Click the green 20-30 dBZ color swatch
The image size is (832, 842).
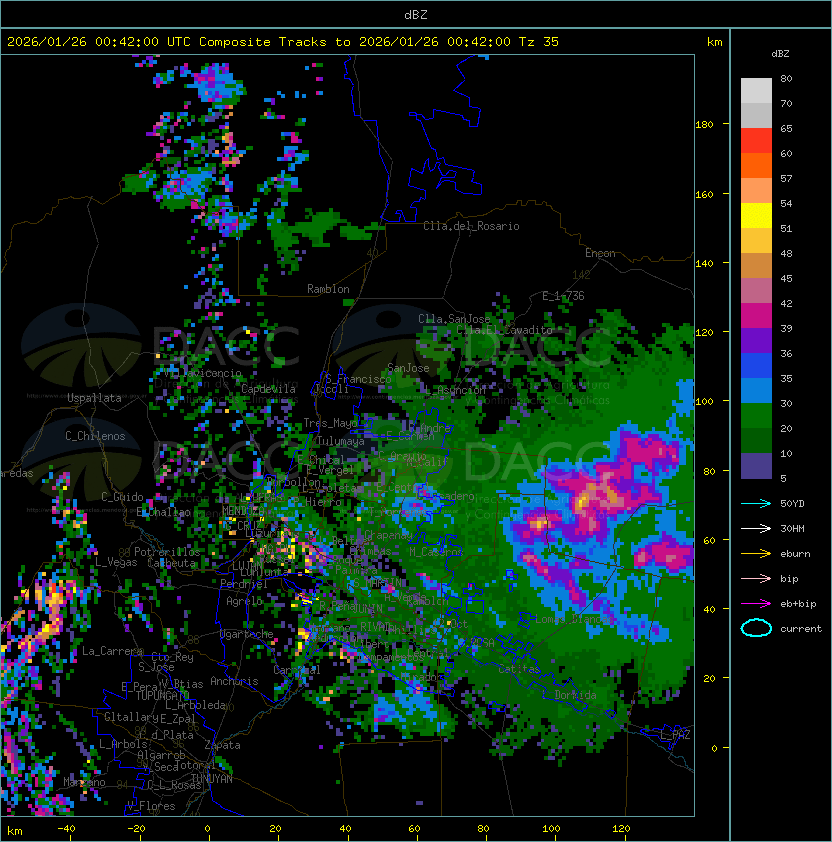point(756,416)
